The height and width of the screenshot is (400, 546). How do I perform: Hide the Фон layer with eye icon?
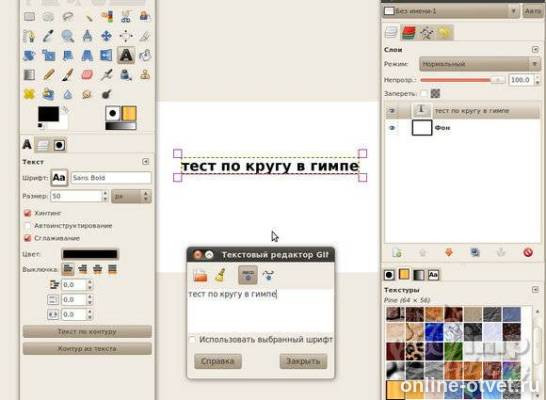click(x=392, y=128)
